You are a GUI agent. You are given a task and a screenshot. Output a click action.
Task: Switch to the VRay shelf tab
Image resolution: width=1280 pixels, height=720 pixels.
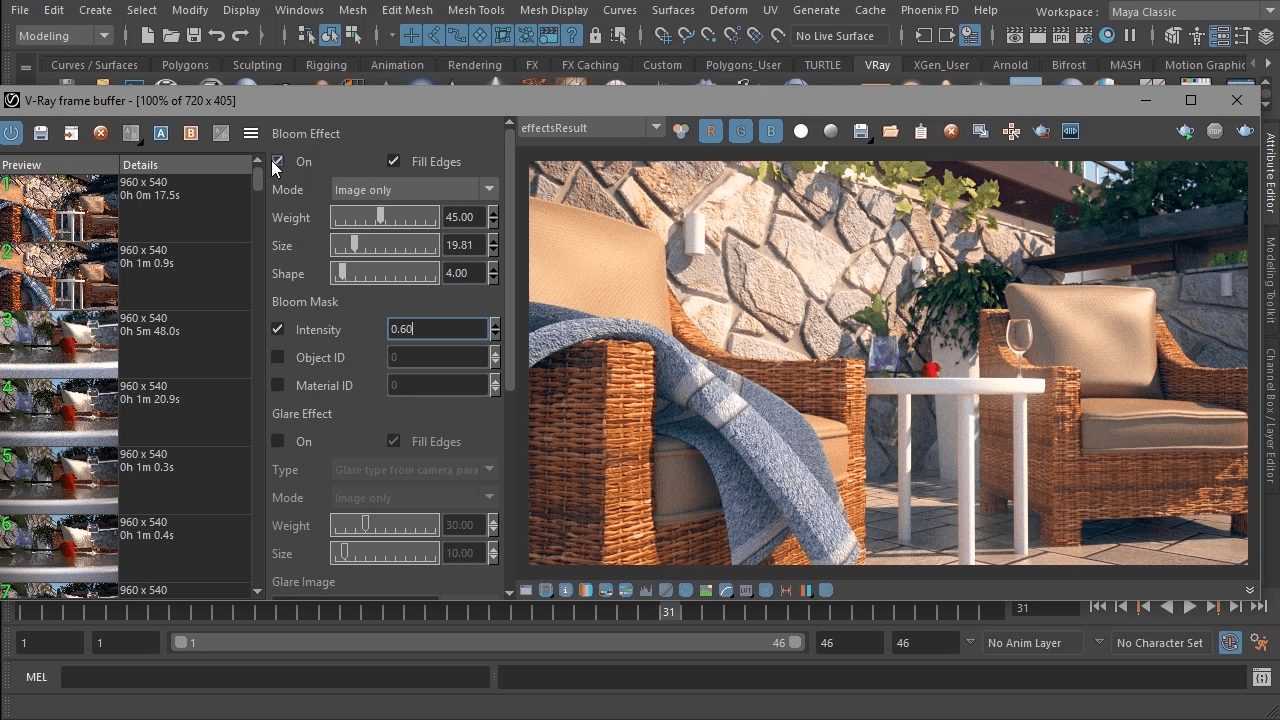[877, 64]
